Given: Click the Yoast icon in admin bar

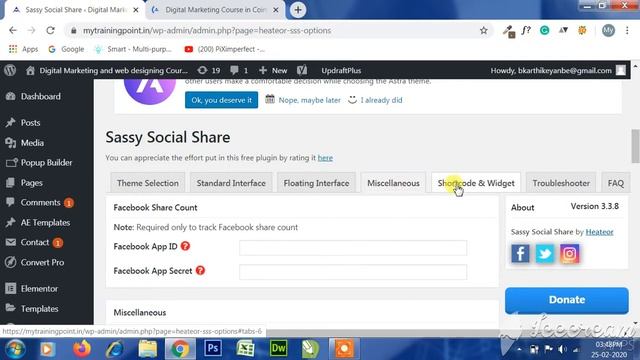Looking at the screenshot, I should click(x=302, y=70).
